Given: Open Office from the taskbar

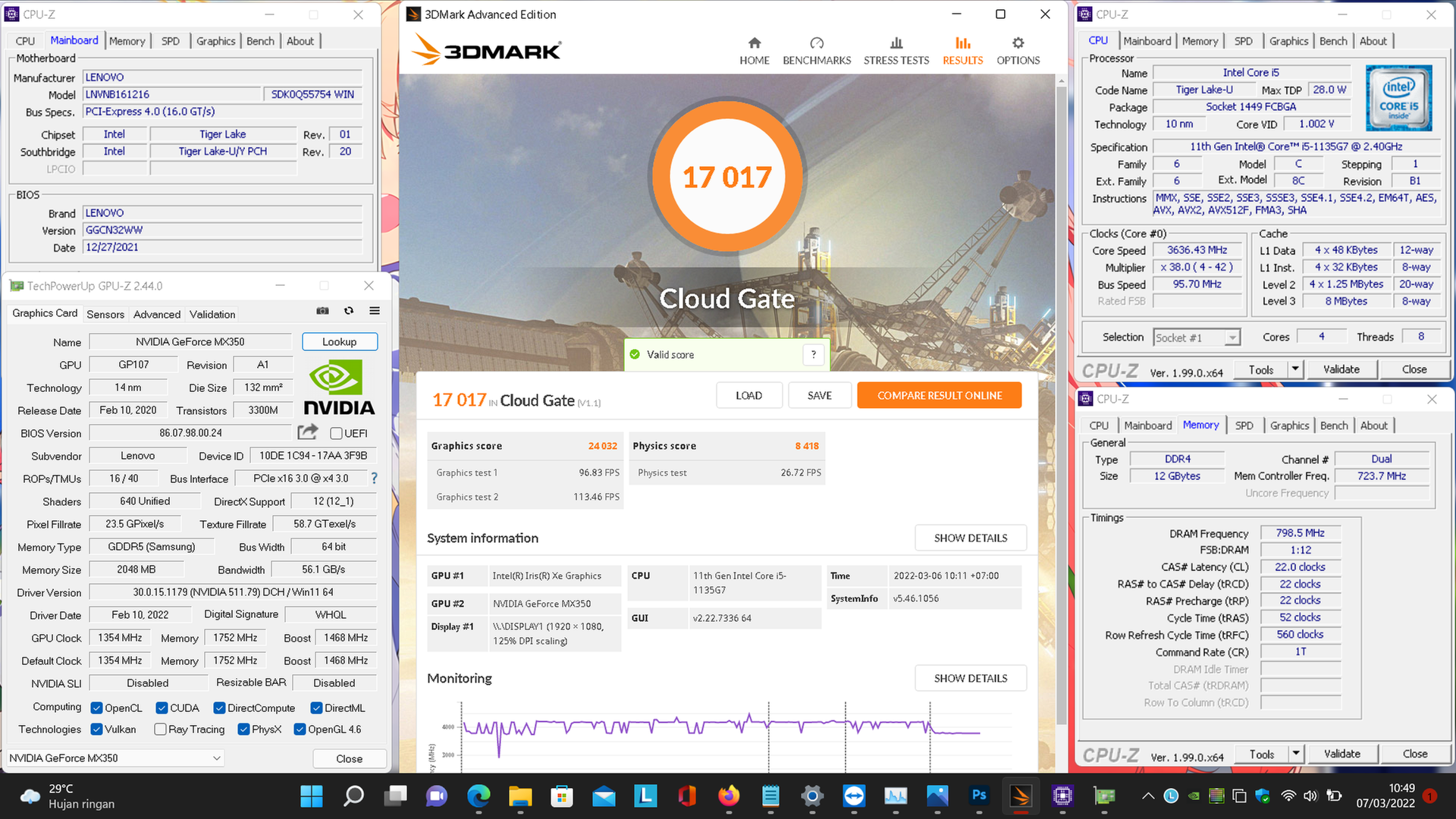Looking at the screenshot, I should click(687, 796).
